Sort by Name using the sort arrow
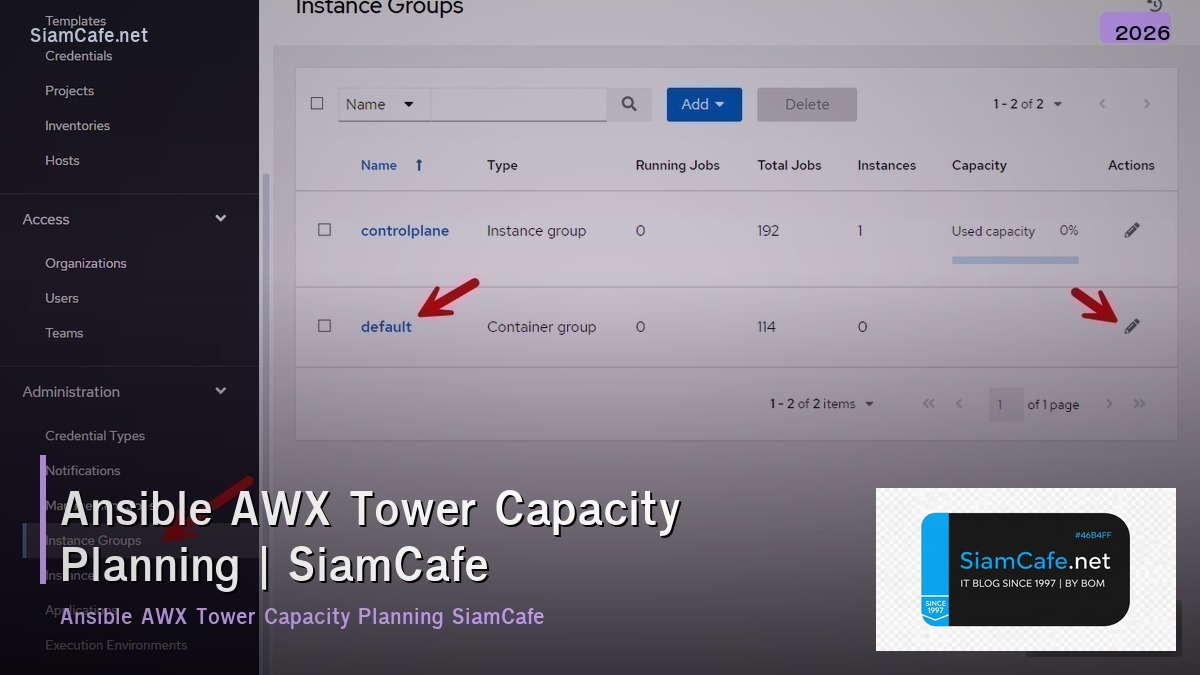This screenshot has width=1200, height=675. coord(417,165)
